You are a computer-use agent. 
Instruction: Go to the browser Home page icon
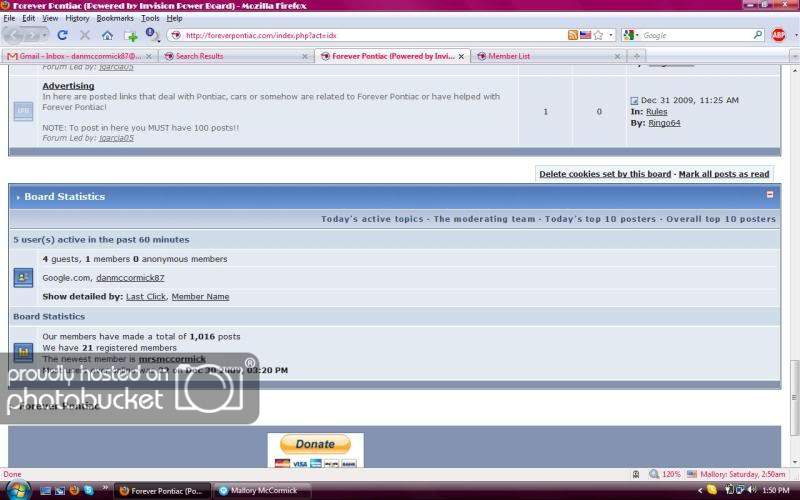click(107, 35)
